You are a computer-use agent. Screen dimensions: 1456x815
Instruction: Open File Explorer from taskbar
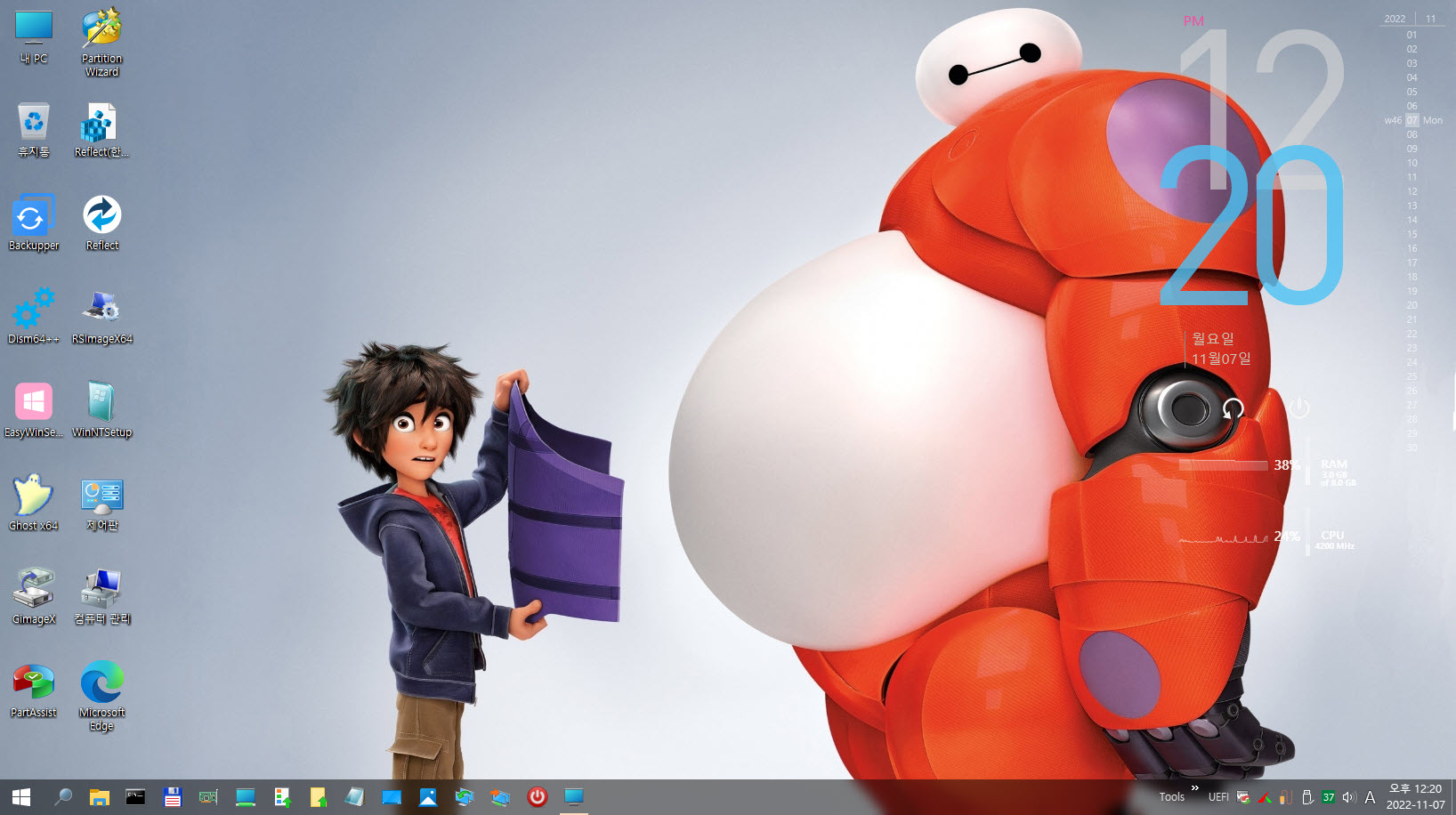click(x=99, y=797)
